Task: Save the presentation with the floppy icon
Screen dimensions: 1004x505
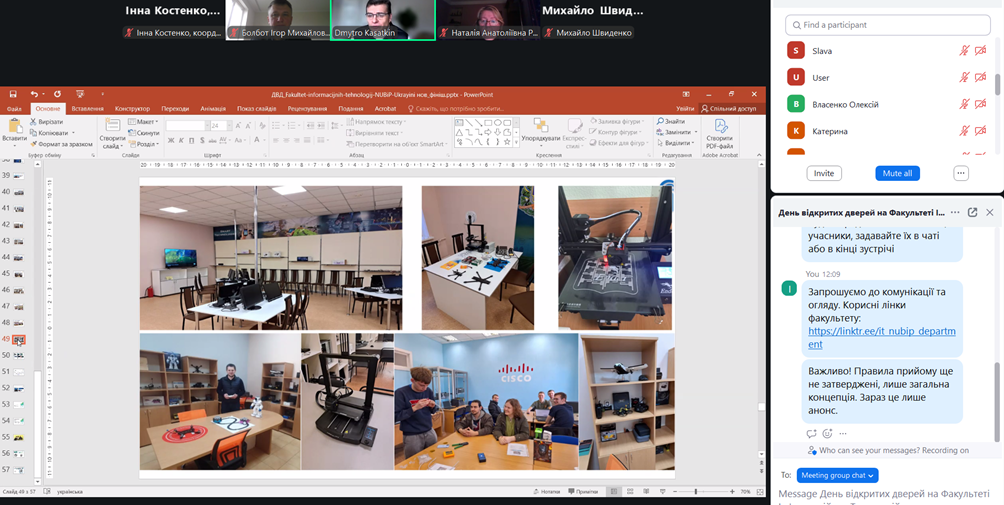Action: click(x=13, y=94)
